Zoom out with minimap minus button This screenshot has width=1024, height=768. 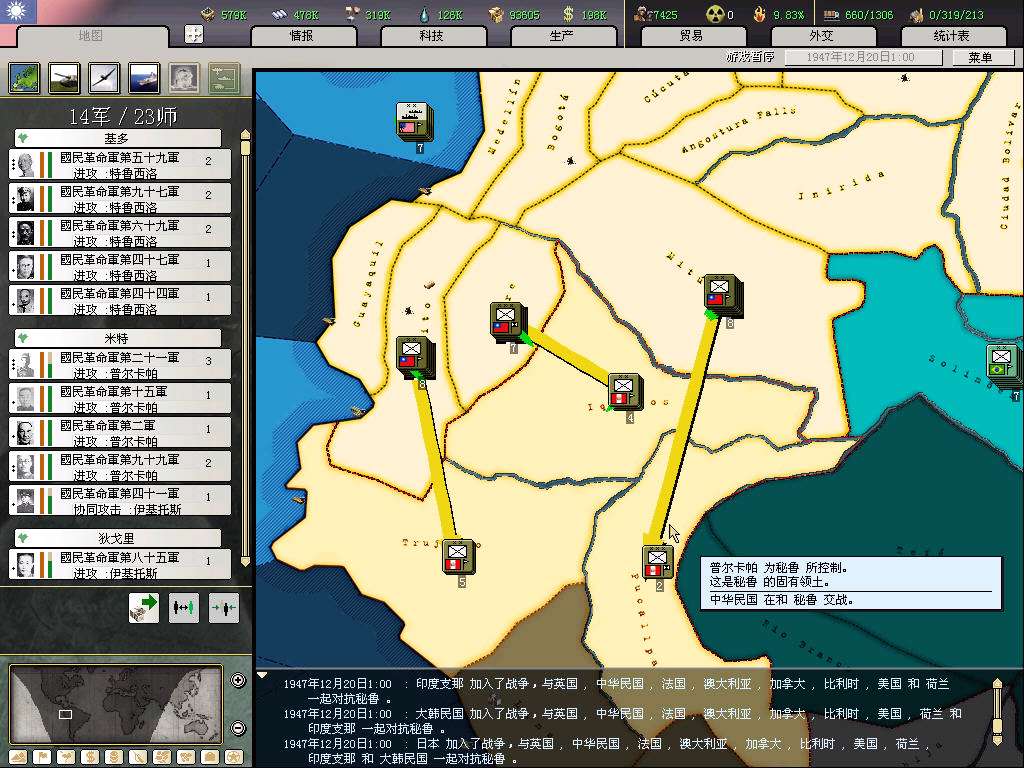(238, 727)
